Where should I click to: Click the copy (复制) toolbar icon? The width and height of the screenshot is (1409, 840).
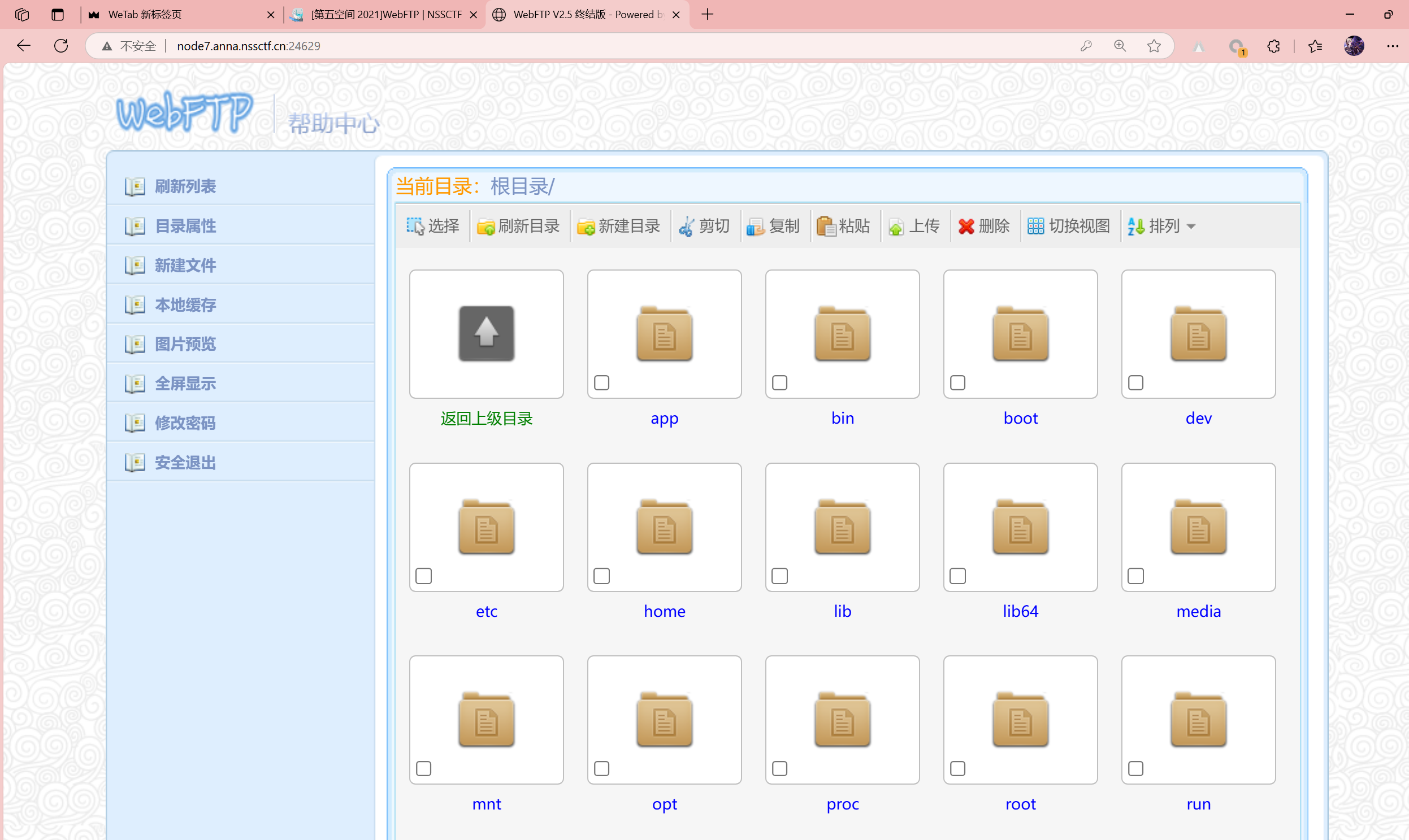pyautogui.click(x=755, y=227)
